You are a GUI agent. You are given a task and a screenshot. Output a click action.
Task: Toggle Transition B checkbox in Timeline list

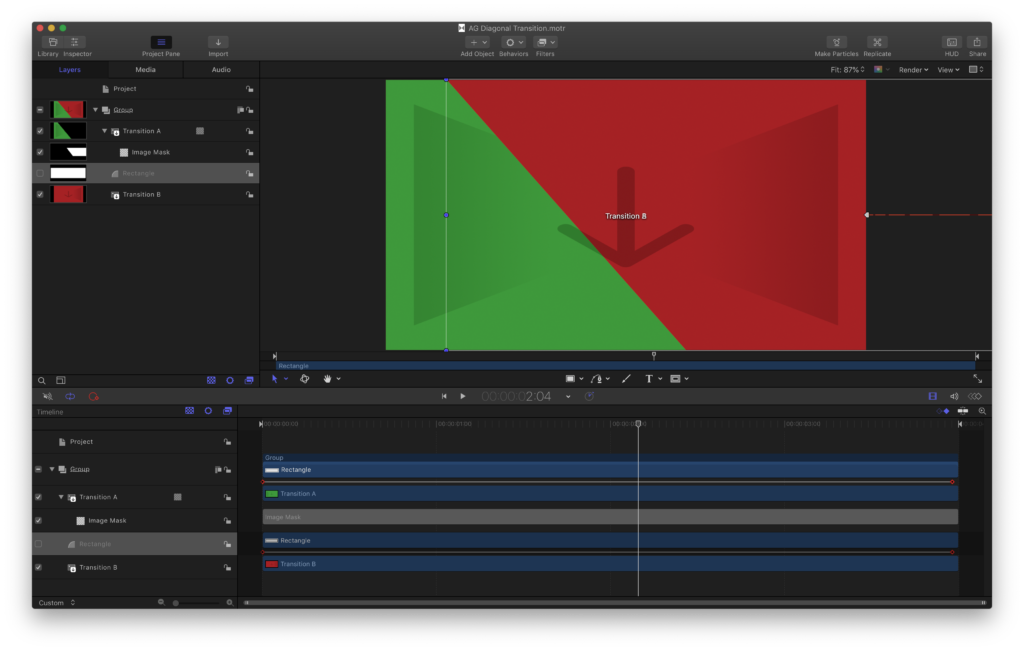click(x=39, y=568)
